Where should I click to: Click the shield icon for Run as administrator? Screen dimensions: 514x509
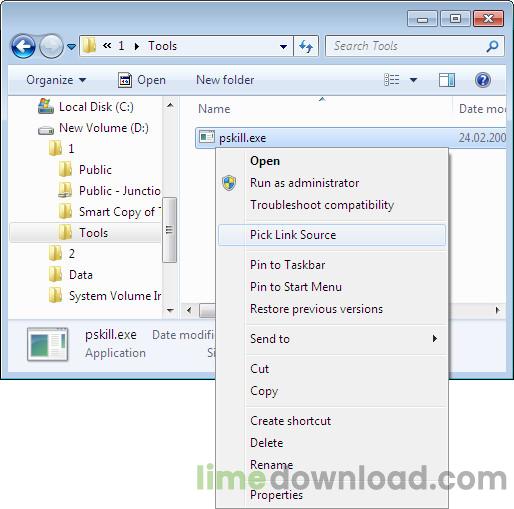tap(229, 183)
